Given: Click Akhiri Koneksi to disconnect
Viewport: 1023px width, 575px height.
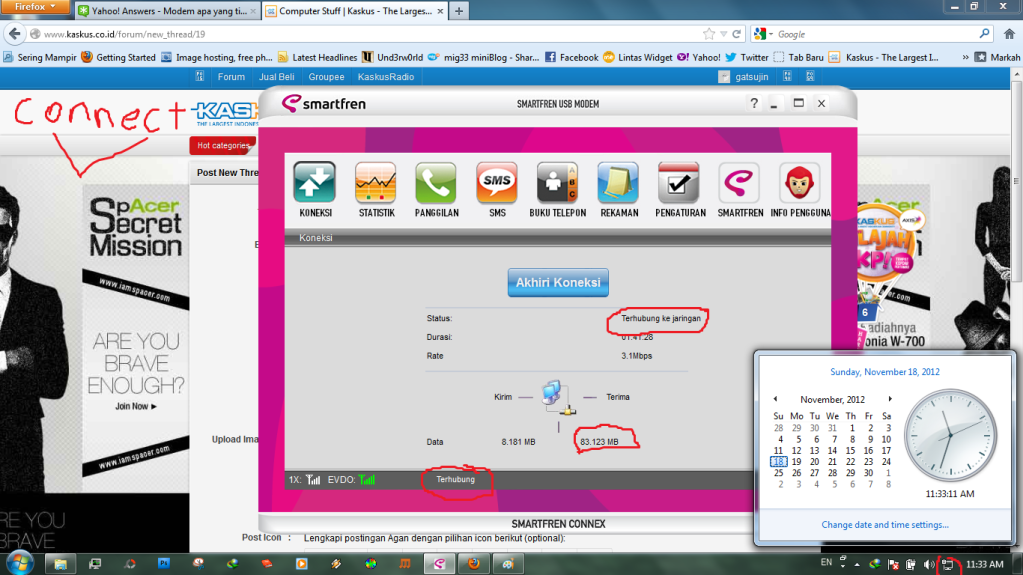Looking at the screenshot, I should click(558, 283).
